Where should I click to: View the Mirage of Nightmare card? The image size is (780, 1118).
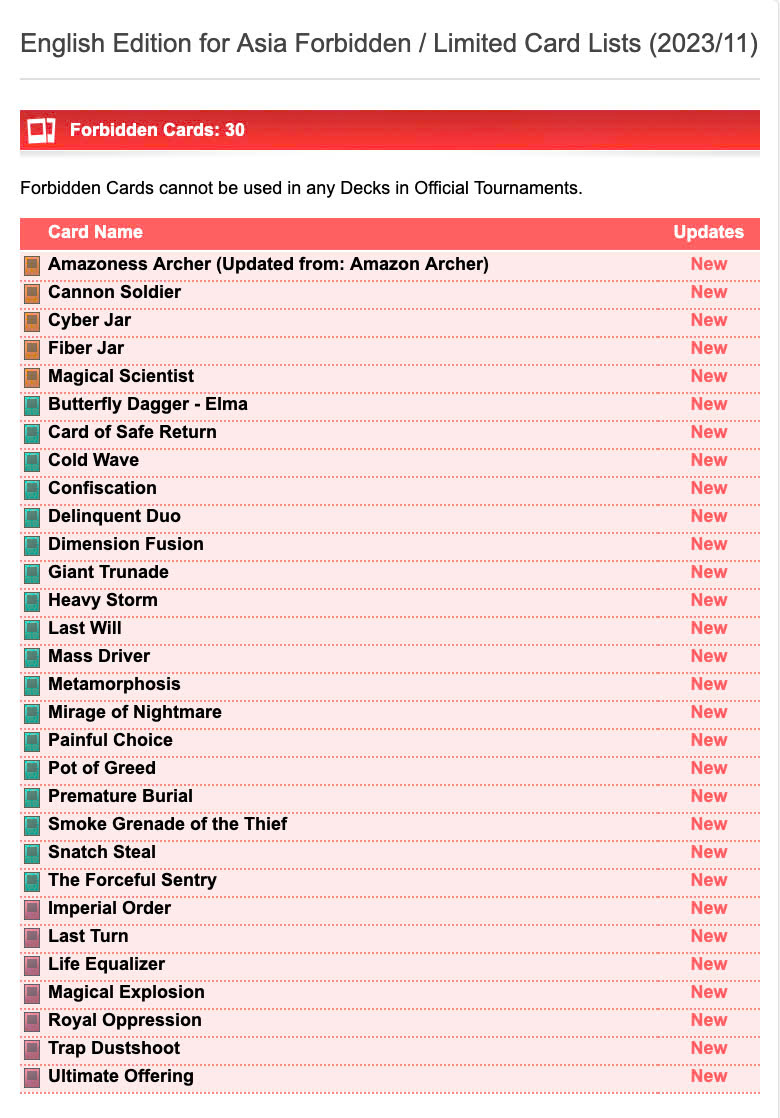(134, 712)
